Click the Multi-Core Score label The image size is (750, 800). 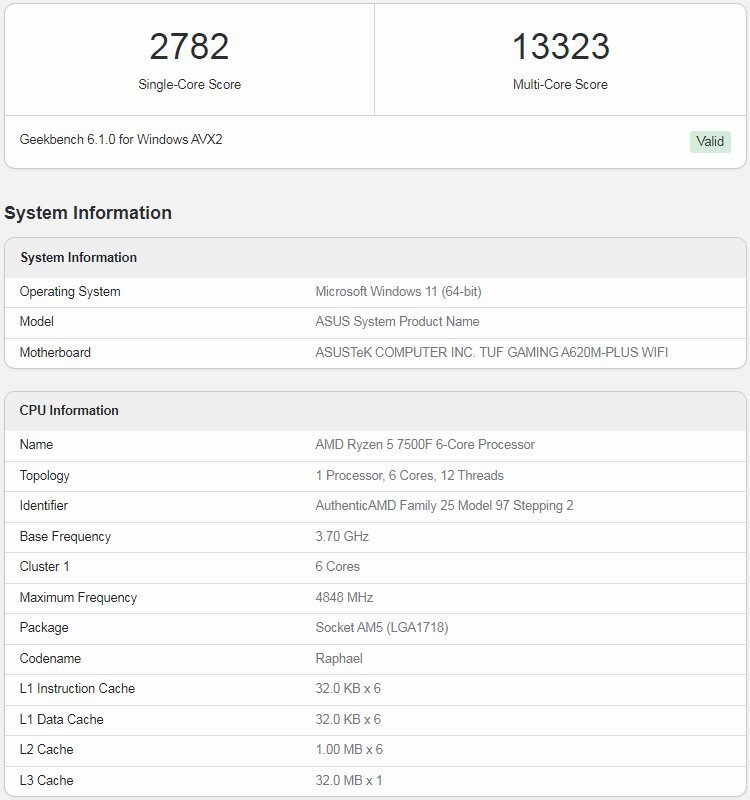coord(560,84)
